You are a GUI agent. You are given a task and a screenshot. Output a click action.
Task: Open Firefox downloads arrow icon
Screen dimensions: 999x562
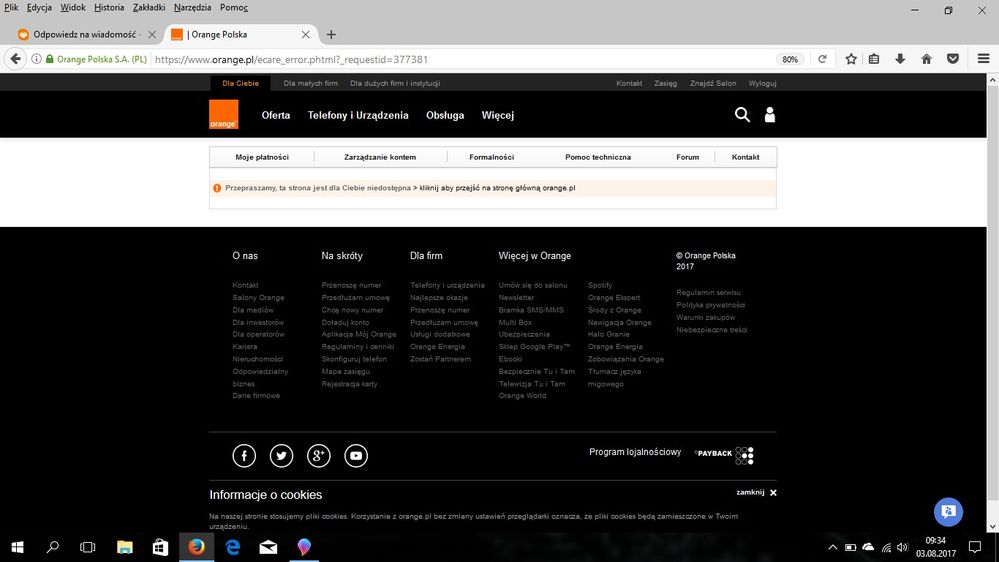(x=900, y=59)
